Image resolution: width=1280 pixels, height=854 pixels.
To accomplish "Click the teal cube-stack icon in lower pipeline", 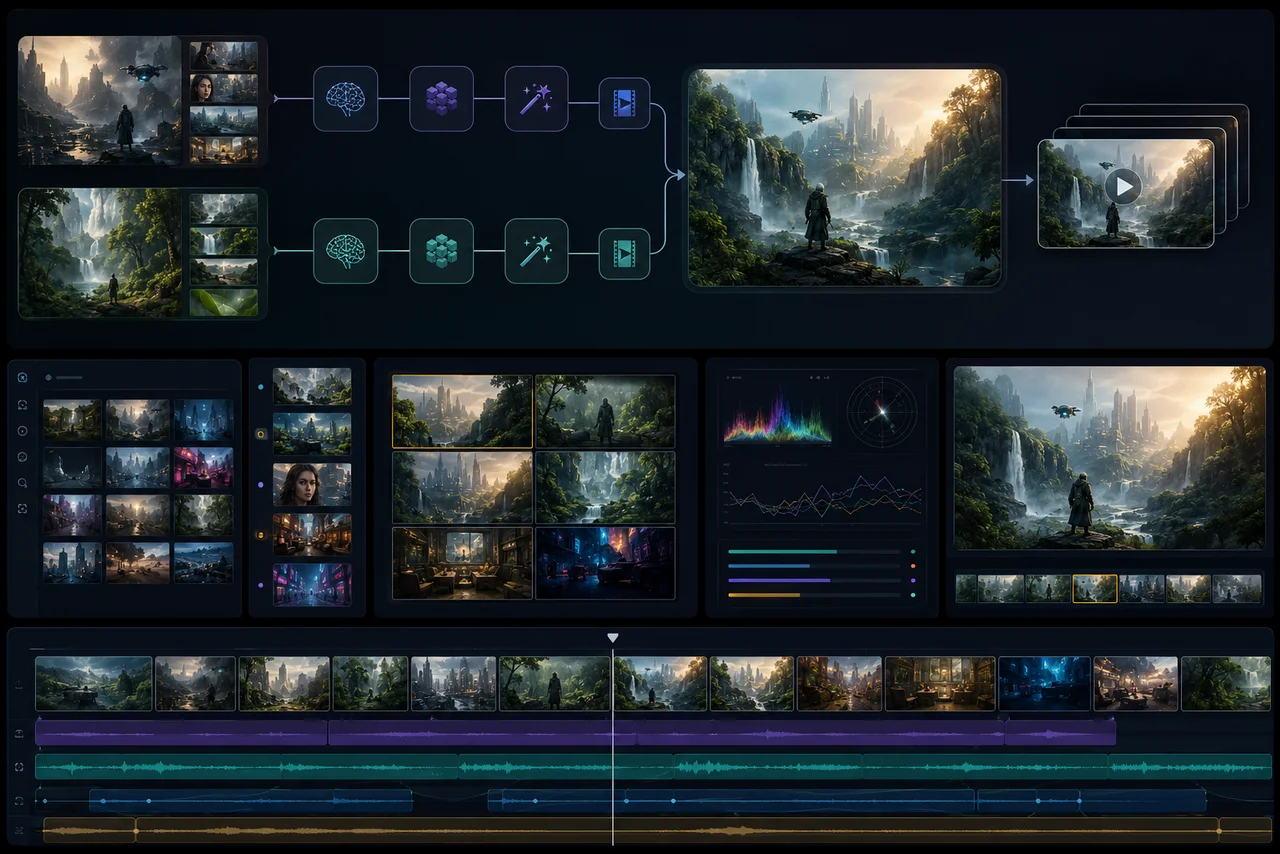I will click(441, 251).
